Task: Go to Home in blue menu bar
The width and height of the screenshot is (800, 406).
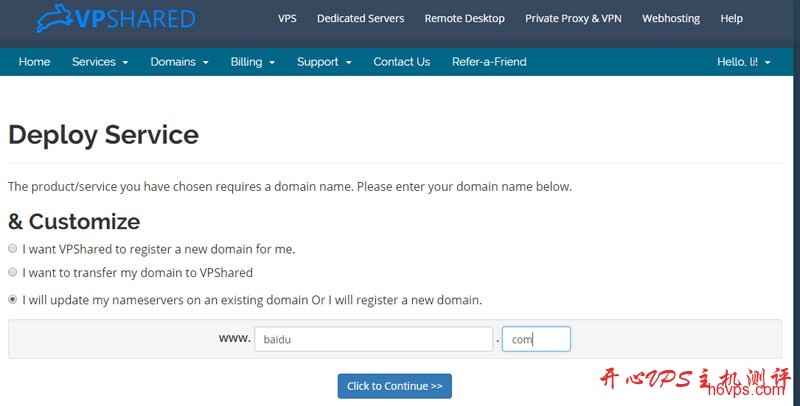Action: pos(34,62)
